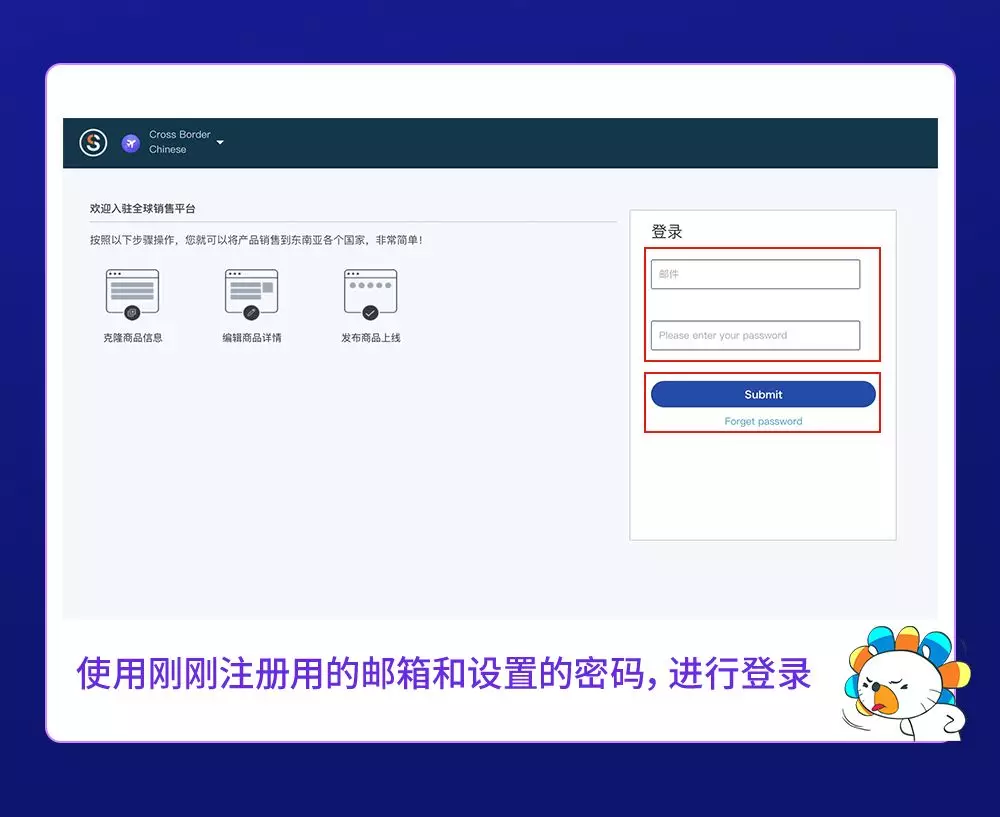Expand the language dropdown arrow next to Chinese
Screen dimensions: 1000x817
pyautogui.click(x=220, y=143)
